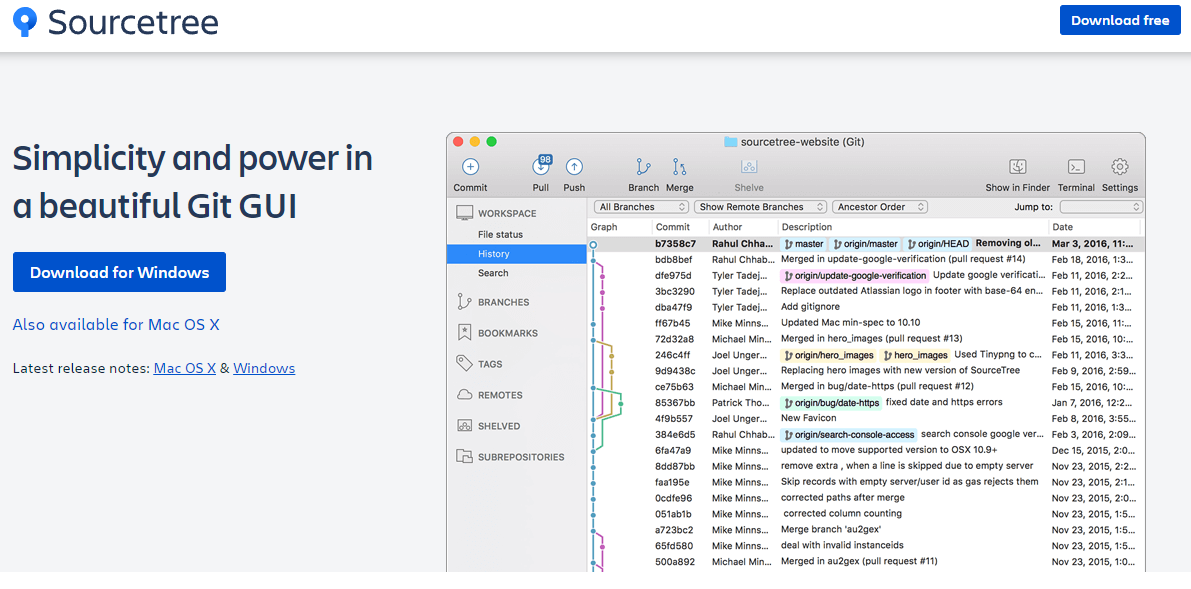Expand the BRANCHES section
This screenshot has width=1191, height=589.
pyautogui.click(x=504, y=302)
